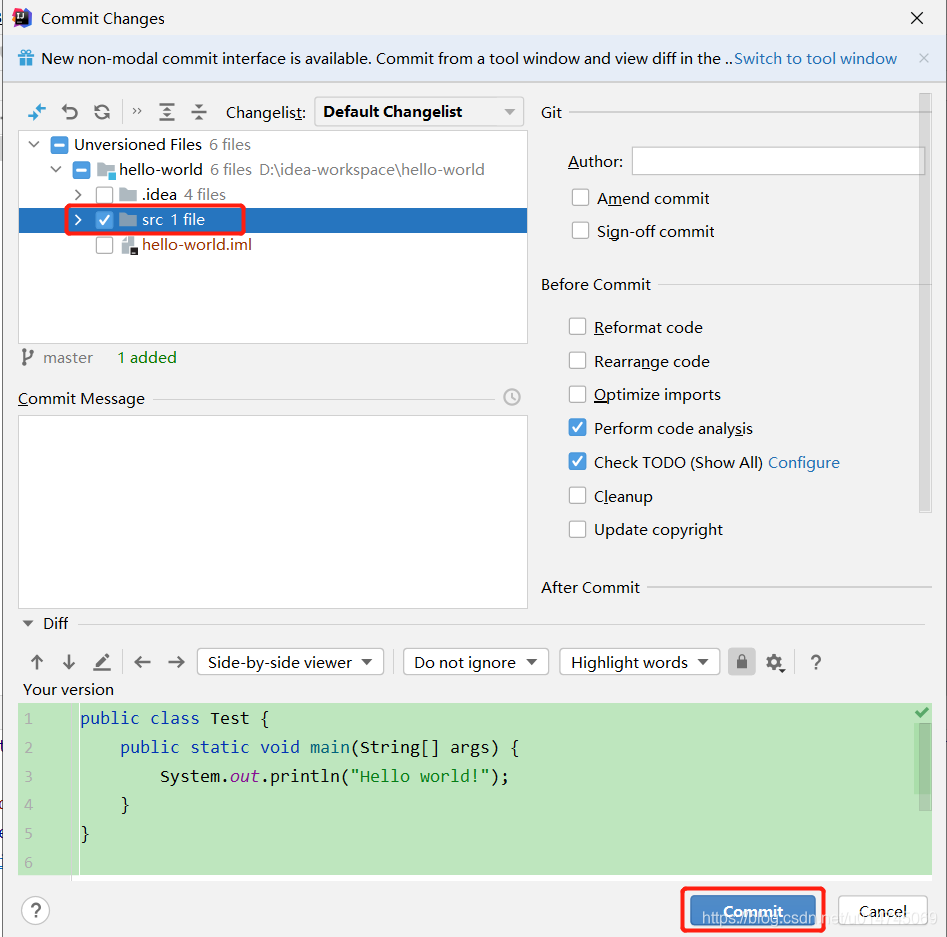Compare next file right arrow

(176, 662)
